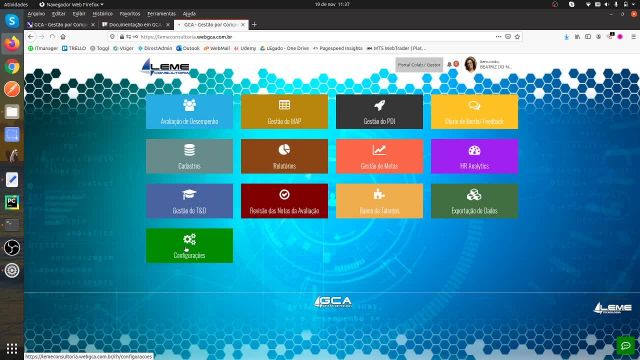Open the Favoritos menu
640x360 pixels.
click(130, 14)
